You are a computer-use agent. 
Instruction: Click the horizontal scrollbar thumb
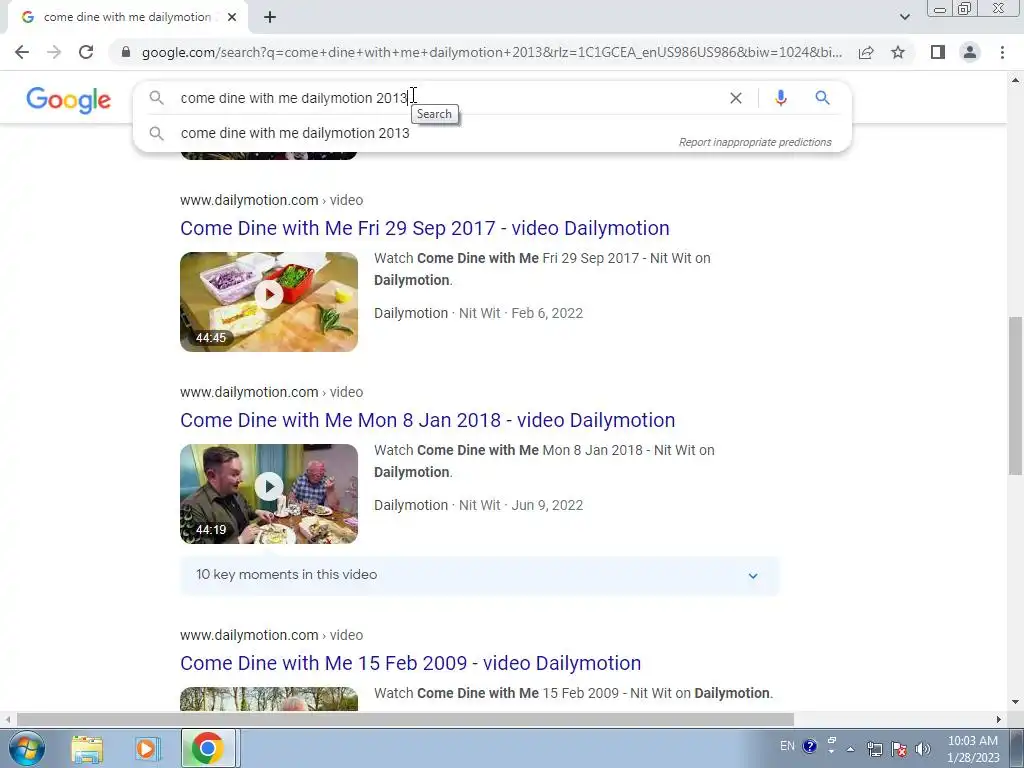pos(405,720)
